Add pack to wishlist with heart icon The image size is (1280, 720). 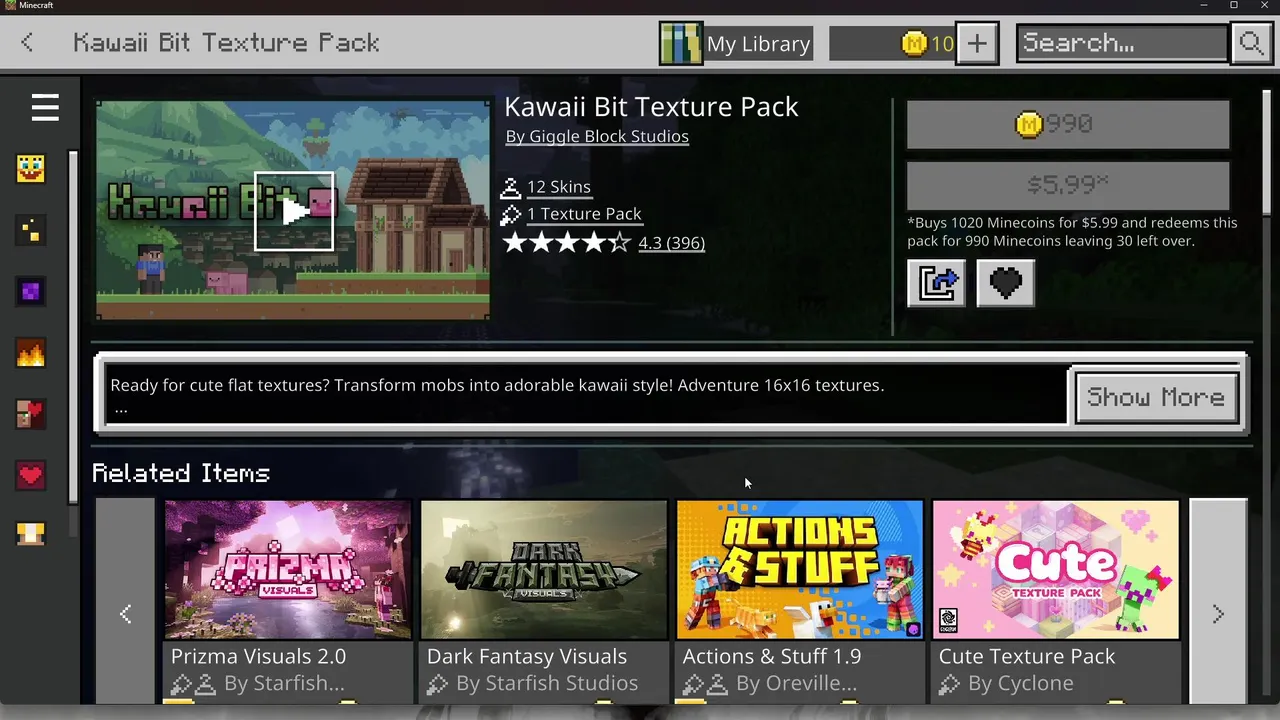coord(1005,283)
